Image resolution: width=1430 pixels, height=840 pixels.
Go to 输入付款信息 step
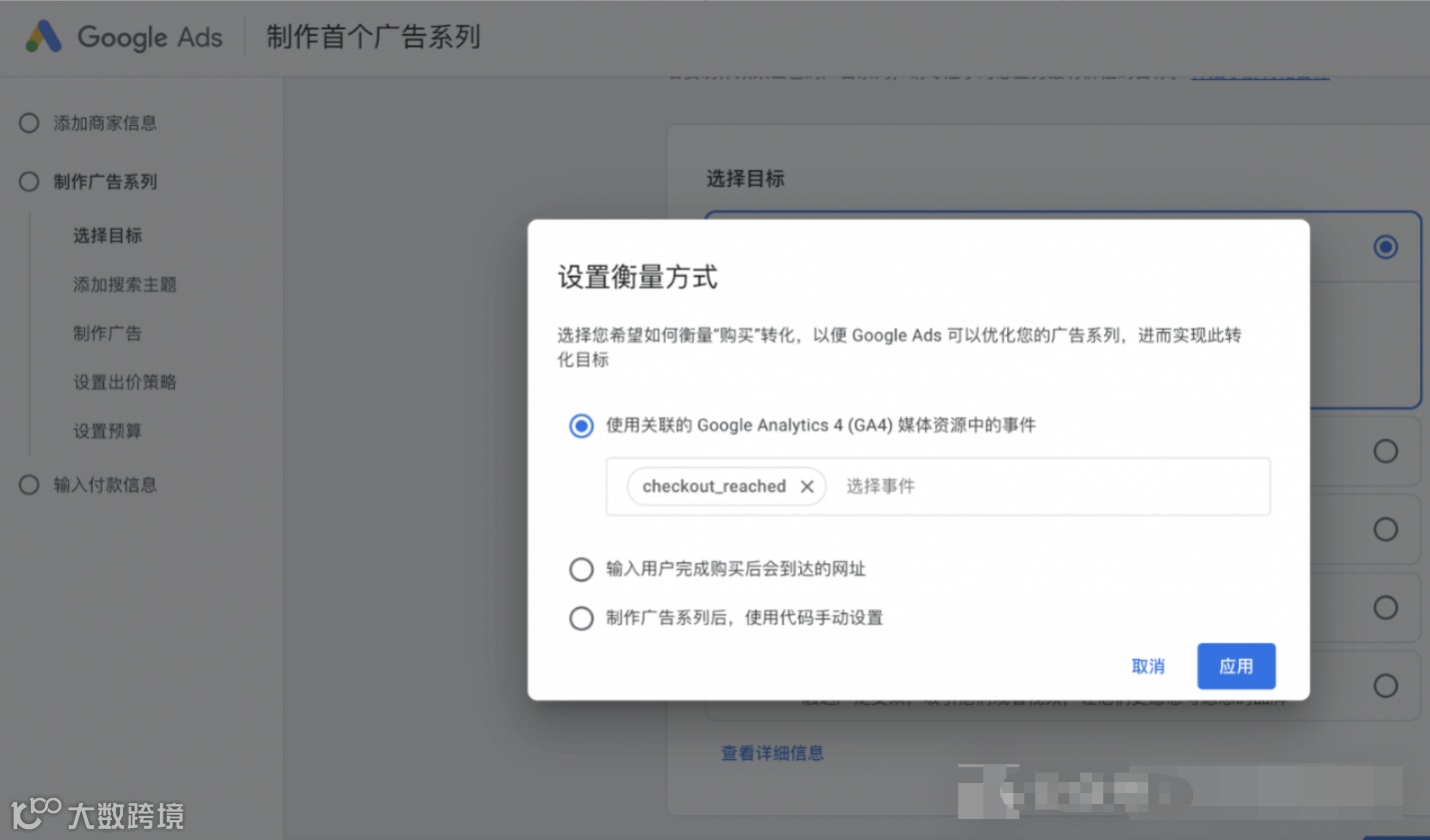(105, 485)
